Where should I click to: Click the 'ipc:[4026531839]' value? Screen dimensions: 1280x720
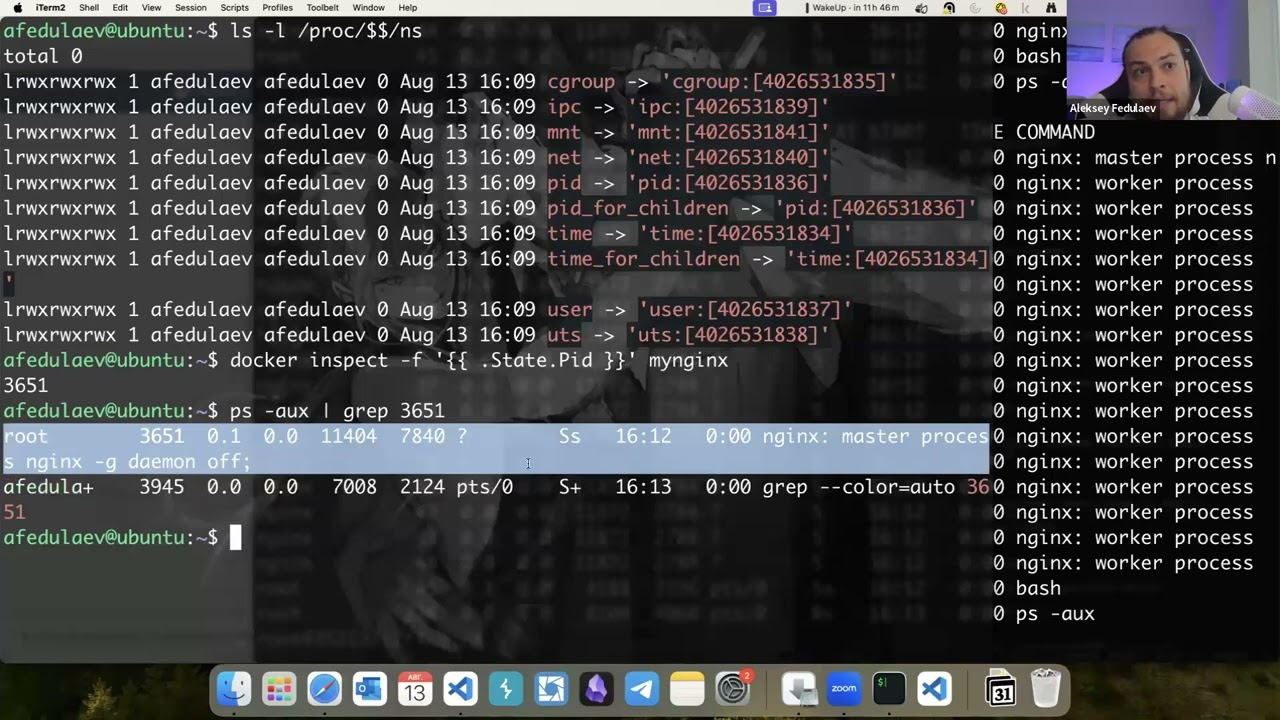point(728,107)
